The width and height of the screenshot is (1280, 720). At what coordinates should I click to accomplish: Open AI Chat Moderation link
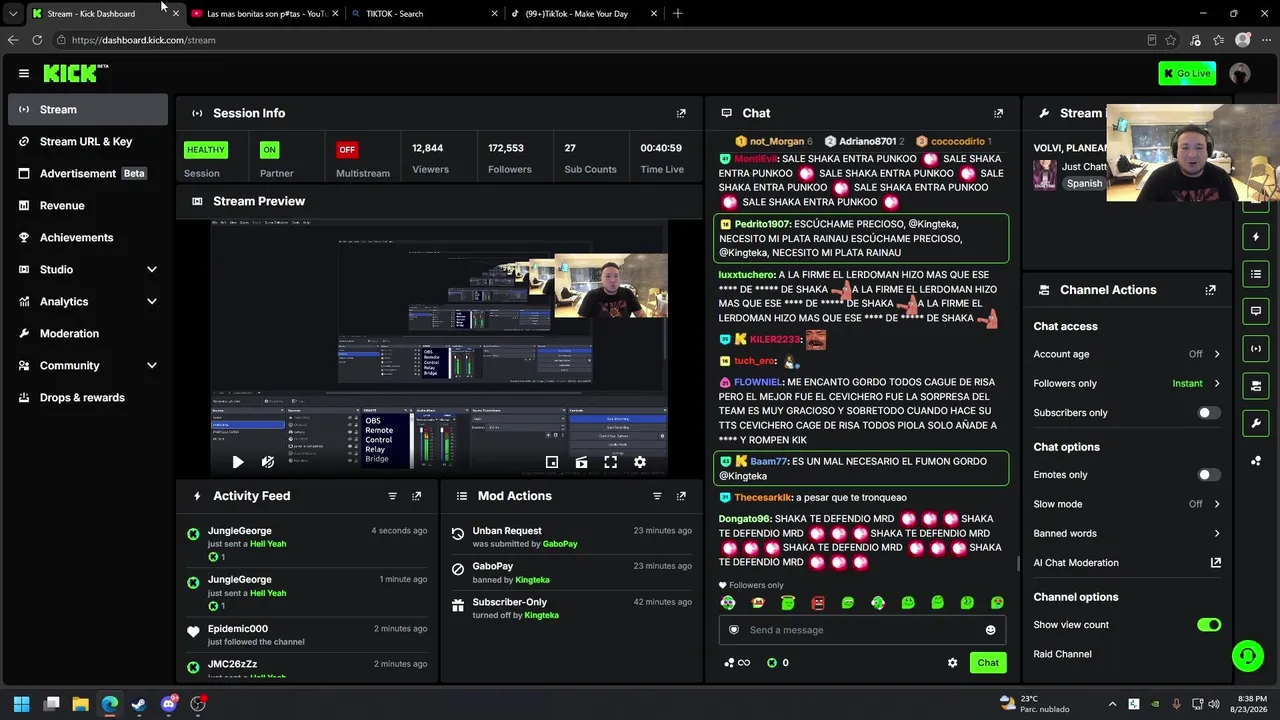tap(1127, 563)
